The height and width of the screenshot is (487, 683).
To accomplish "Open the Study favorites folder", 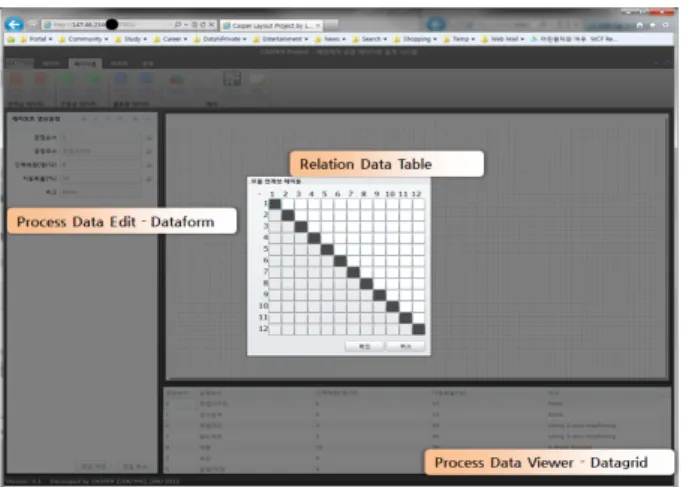I will pyautogui.click(x=131, y=39).
